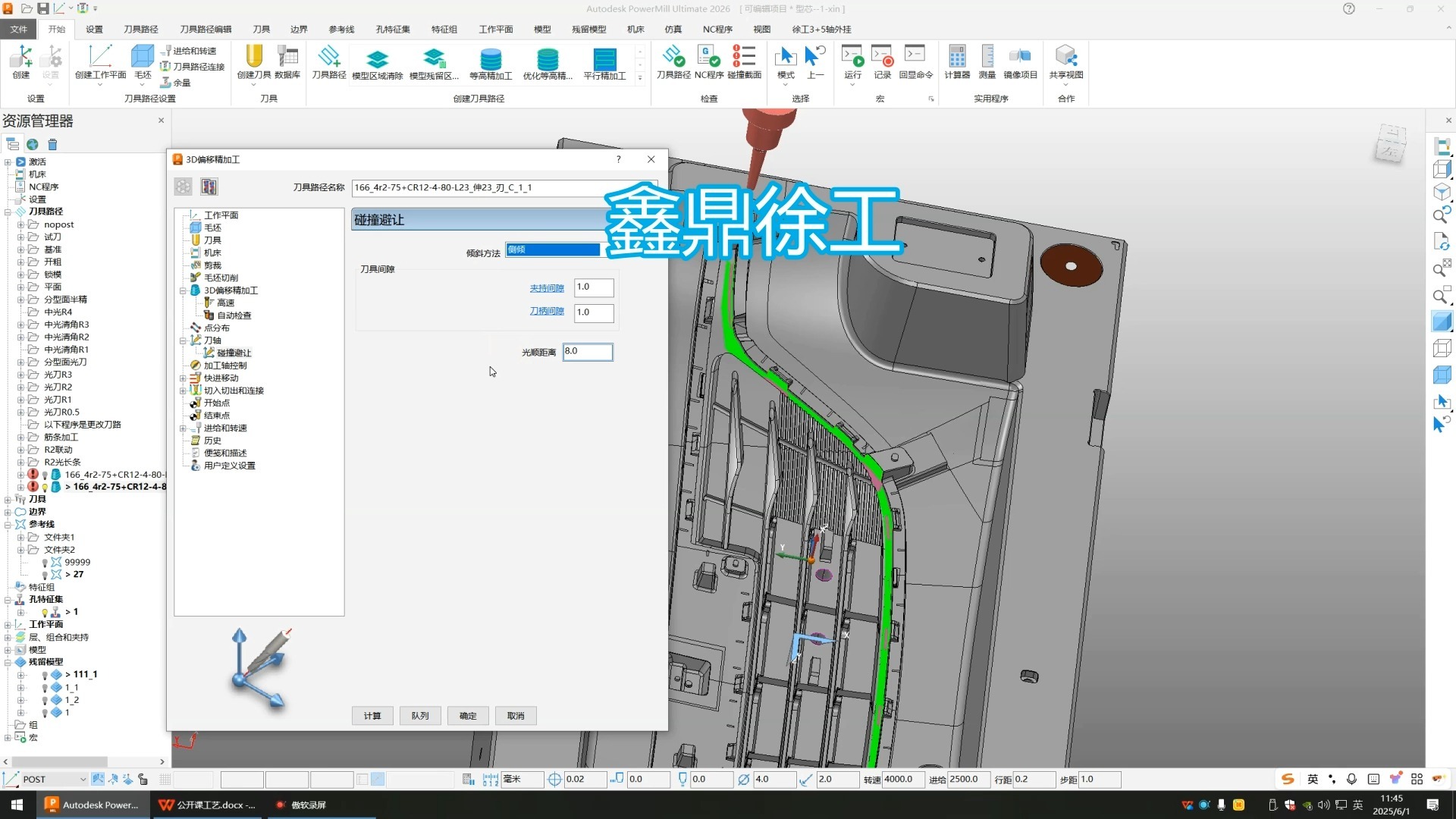
Task: Switch to the NC程序 ribbon tab
Action: click(717, 29)
